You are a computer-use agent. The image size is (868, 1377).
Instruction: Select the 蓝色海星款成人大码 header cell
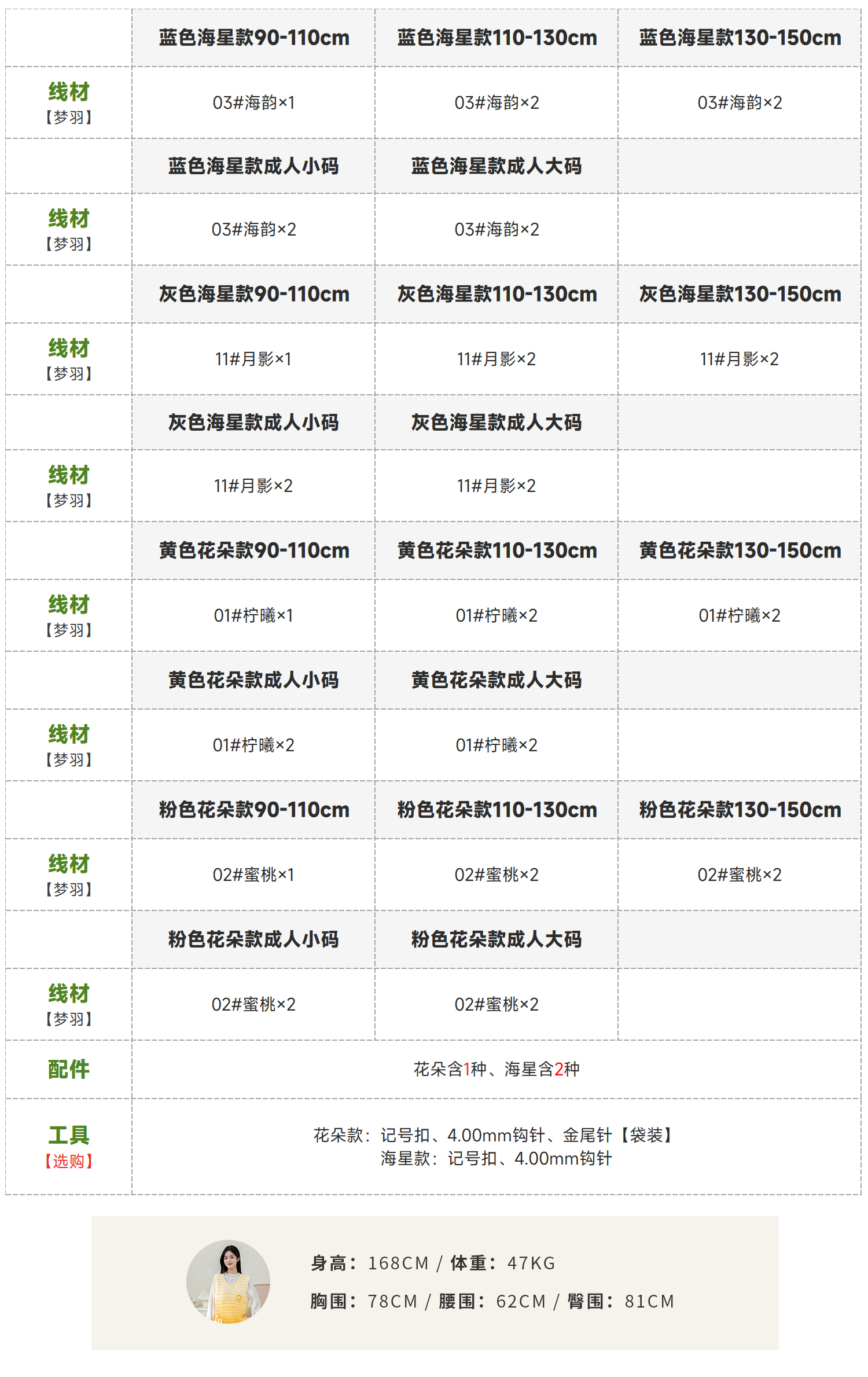click(x=496, y=166)
